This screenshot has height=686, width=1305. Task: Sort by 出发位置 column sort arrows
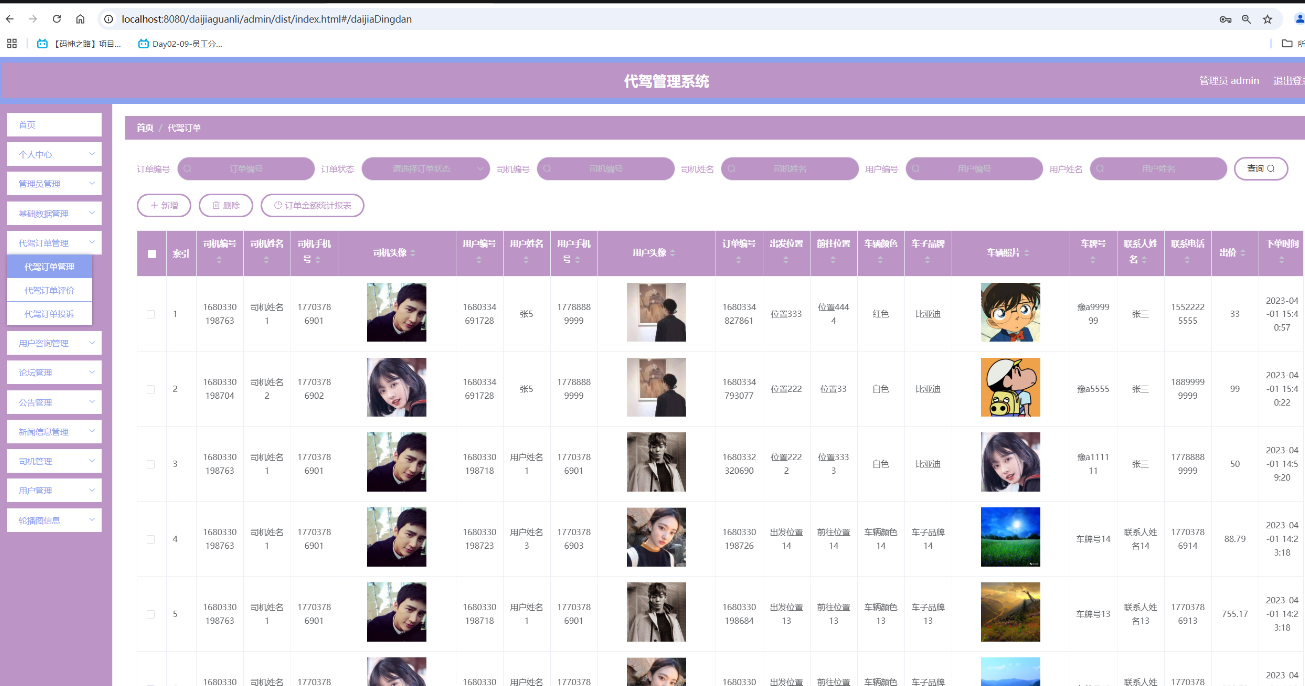pos(786,260)
